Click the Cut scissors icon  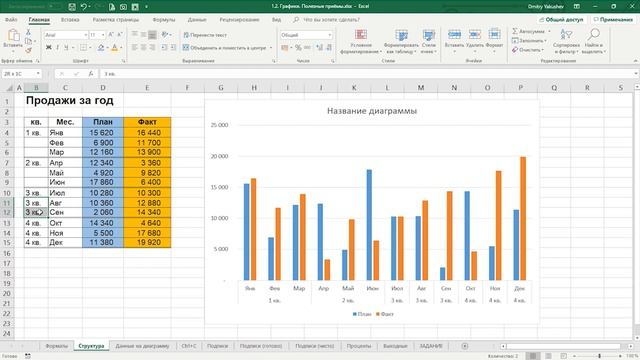pyautogui.click(x=28, y=32)
